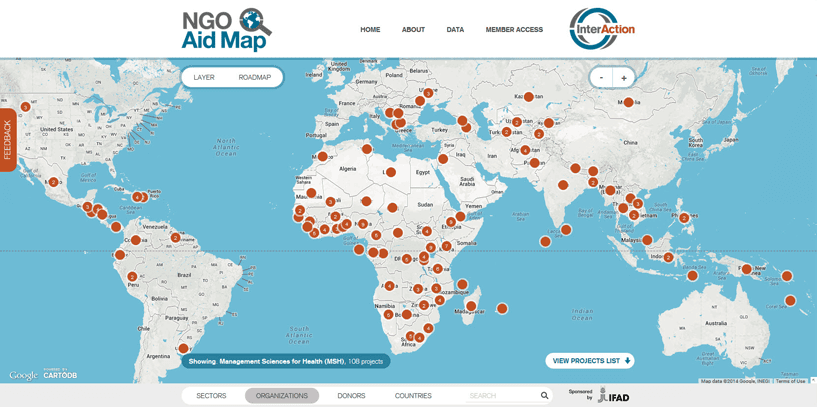Switch map to ROADMAP view
This screenshot has width=817, height=407.
pos(255,77)
